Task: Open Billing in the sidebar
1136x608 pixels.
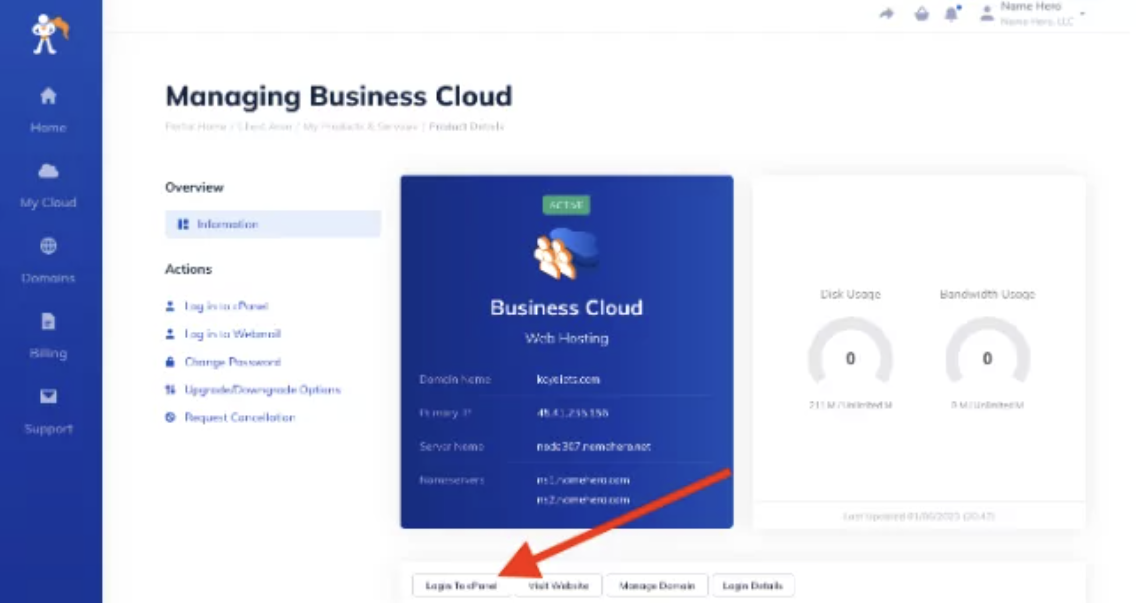Action: coord(49,337)
